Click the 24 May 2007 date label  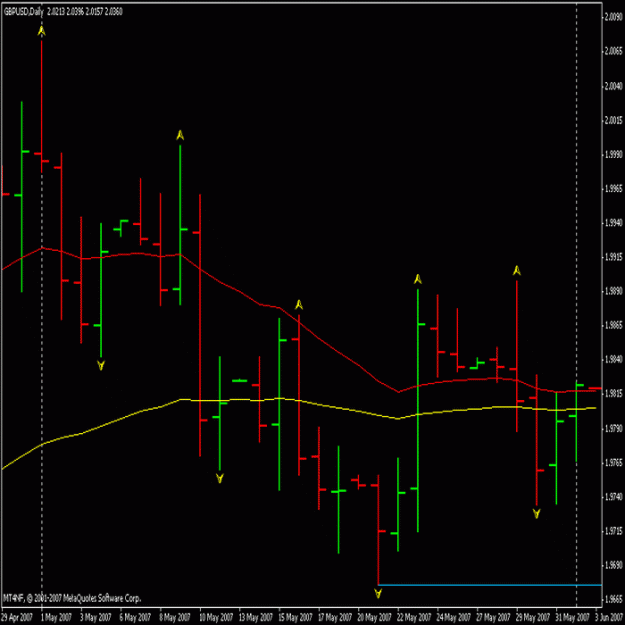click(454, 618)
